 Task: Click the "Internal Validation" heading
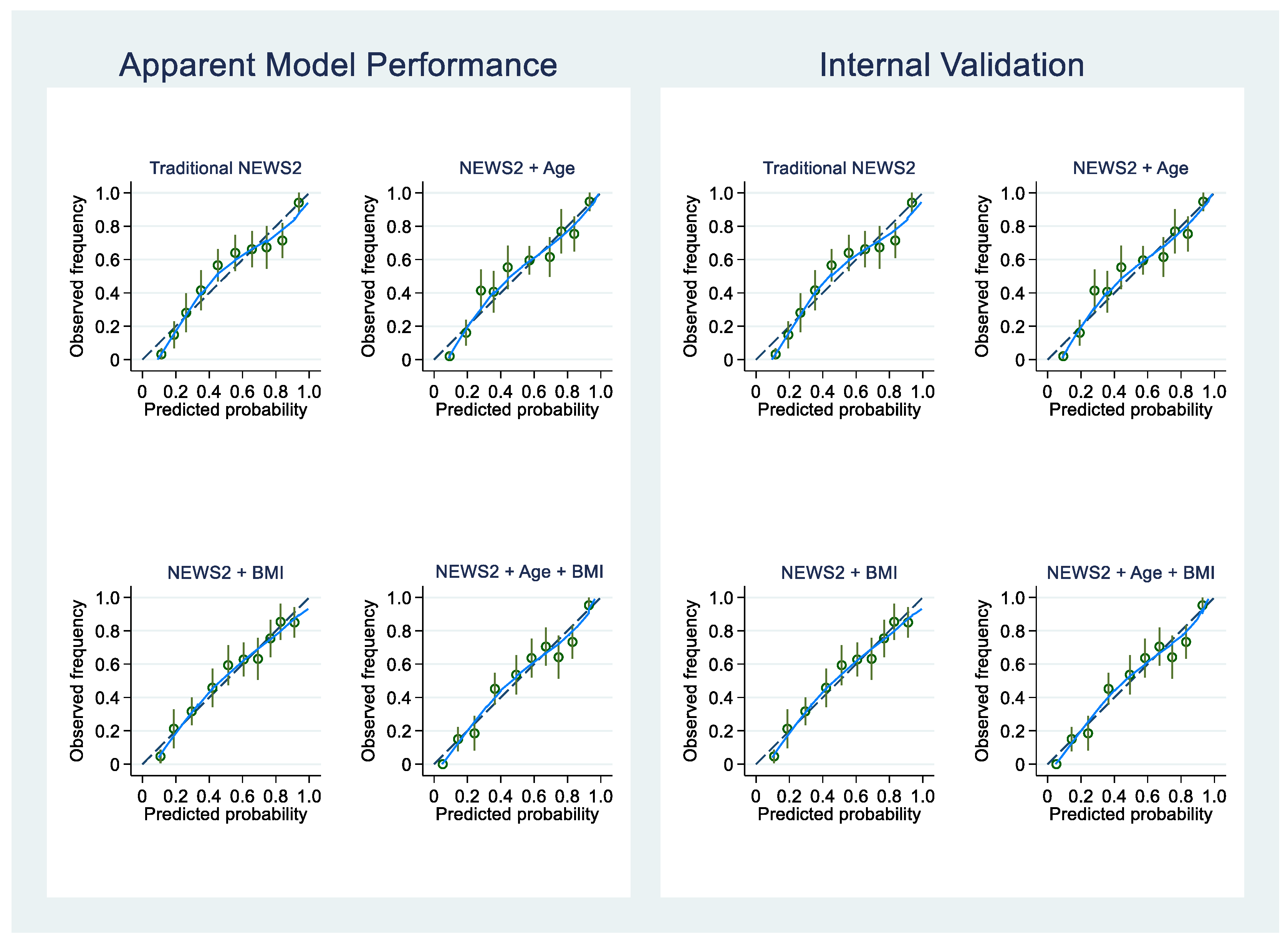pyautogui.click(x=951, y=65)
